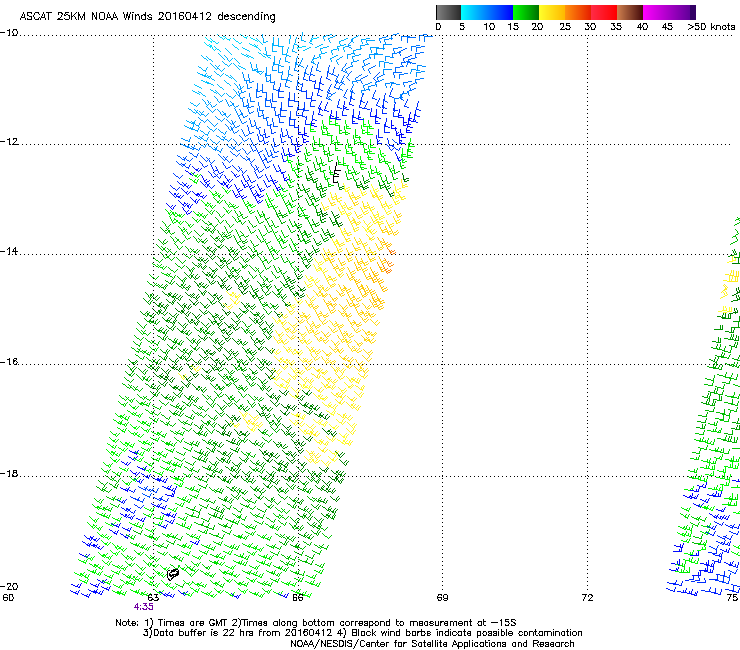Click the '-16' latitude axis label

pyautogui.click(x=9, y=362)
